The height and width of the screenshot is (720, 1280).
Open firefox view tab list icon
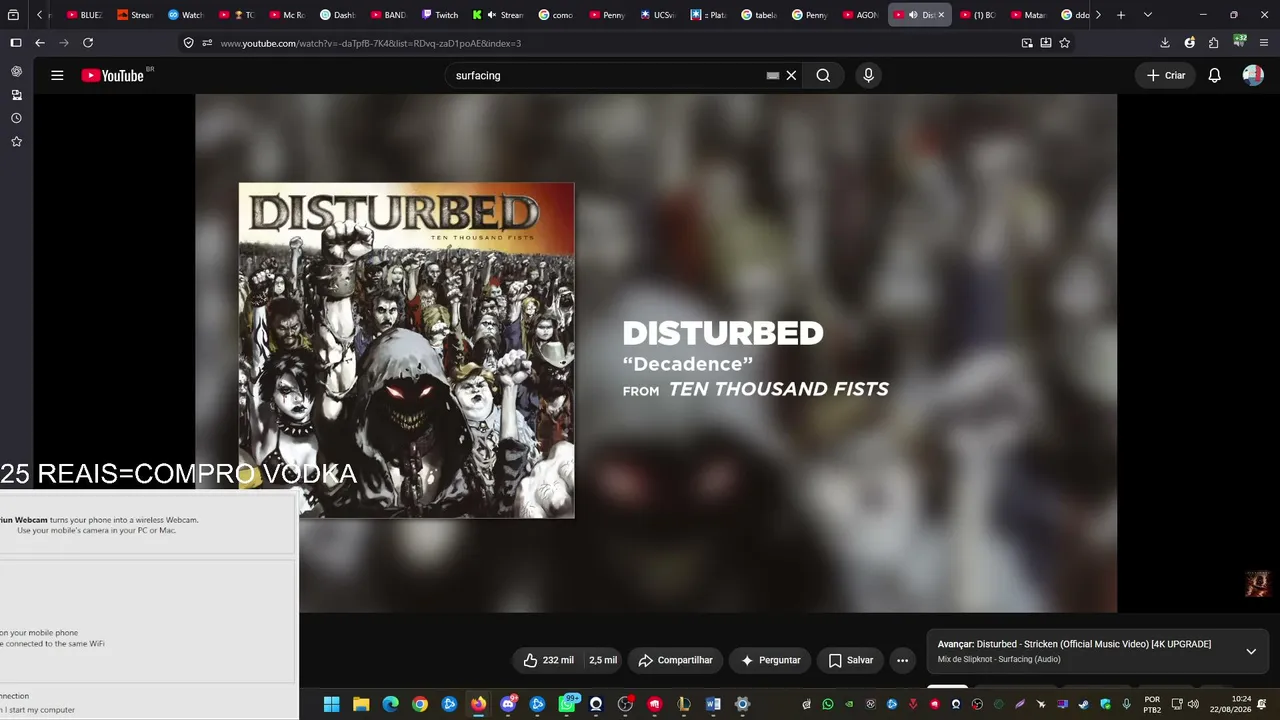13,15
